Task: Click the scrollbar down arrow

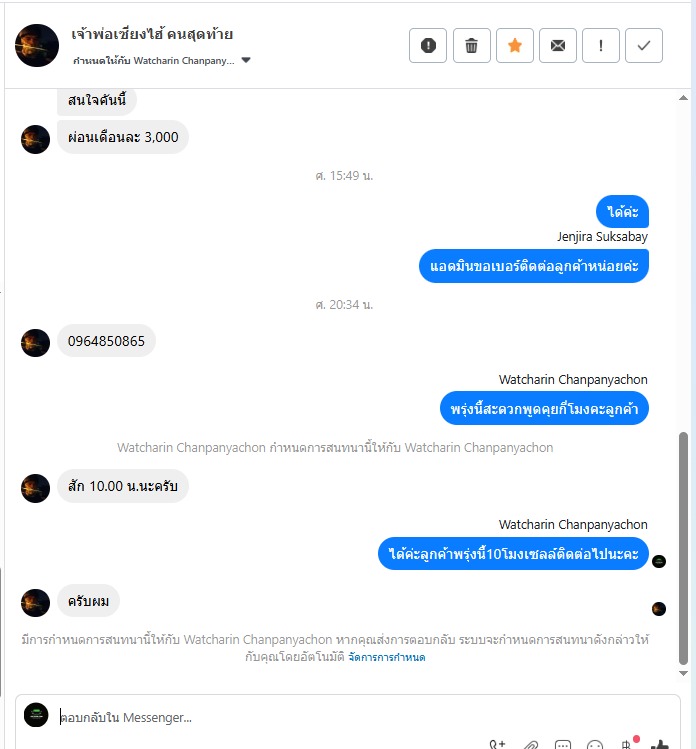Action: [x=684, y=673]
